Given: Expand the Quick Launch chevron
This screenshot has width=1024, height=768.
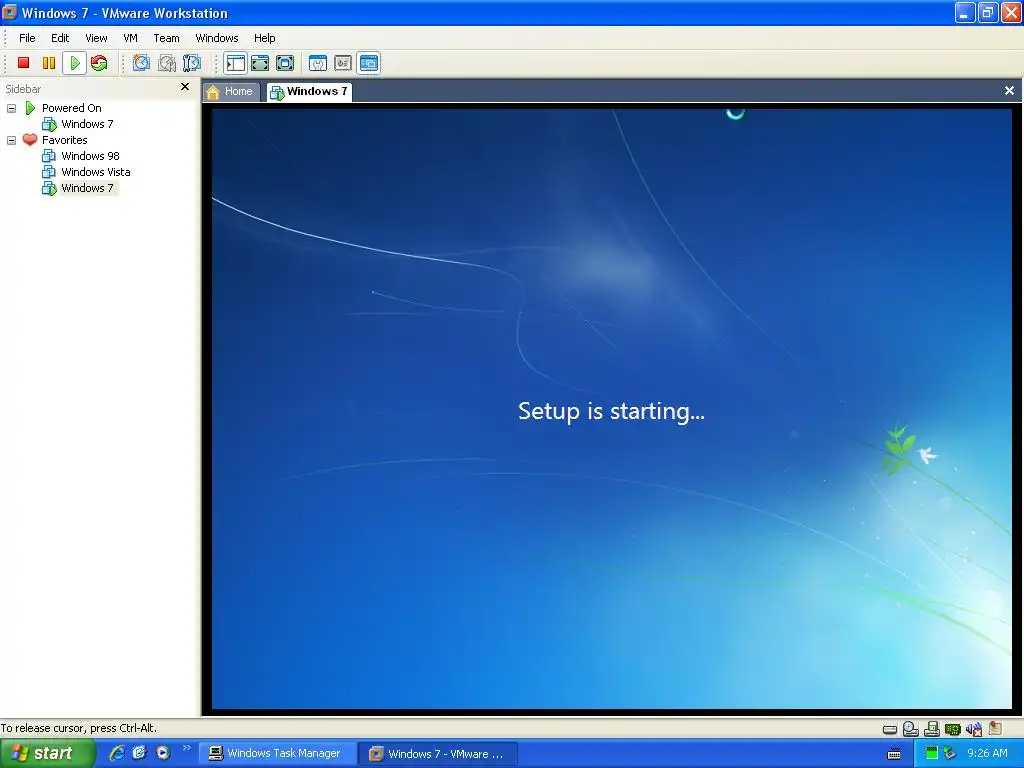Looking at the screenshot, I should 187,748.
